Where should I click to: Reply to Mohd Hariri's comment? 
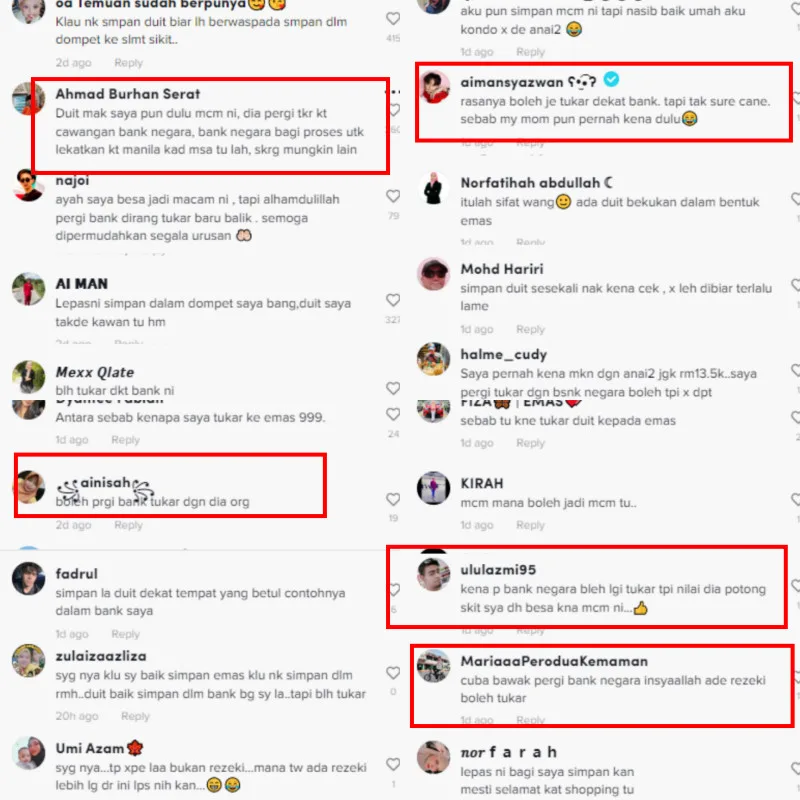[x=531, y=330]
